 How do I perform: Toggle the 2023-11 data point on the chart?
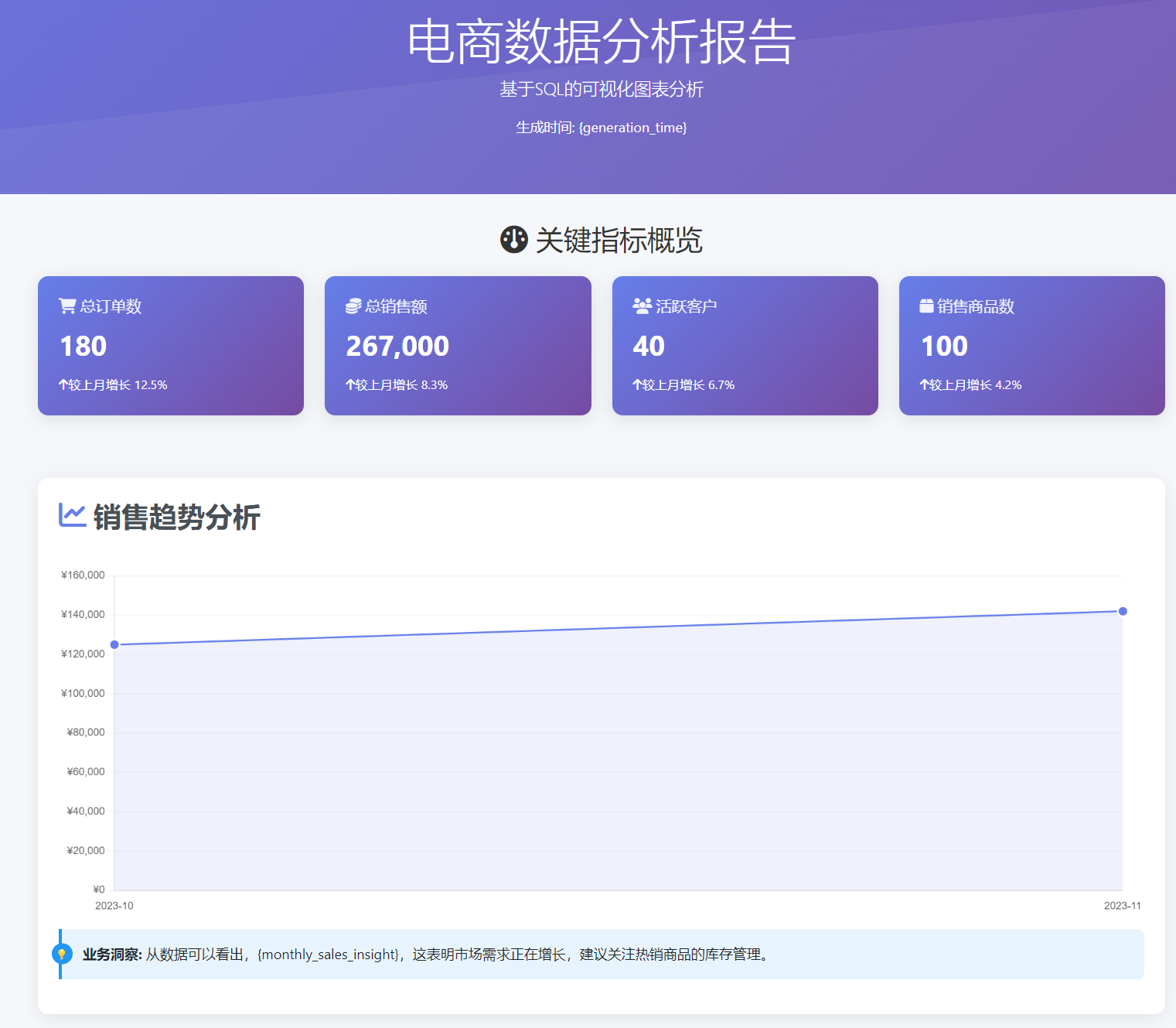[x=1123, y=610]
